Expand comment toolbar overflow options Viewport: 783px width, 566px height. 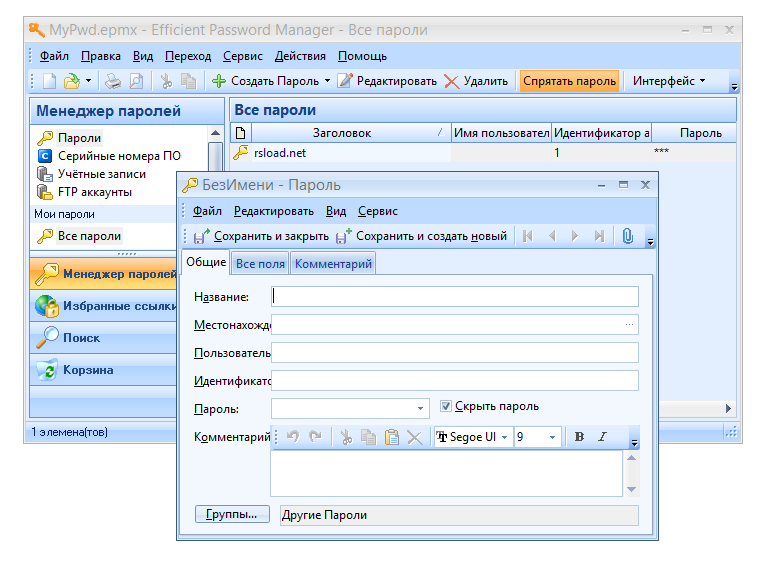[634, 443]
